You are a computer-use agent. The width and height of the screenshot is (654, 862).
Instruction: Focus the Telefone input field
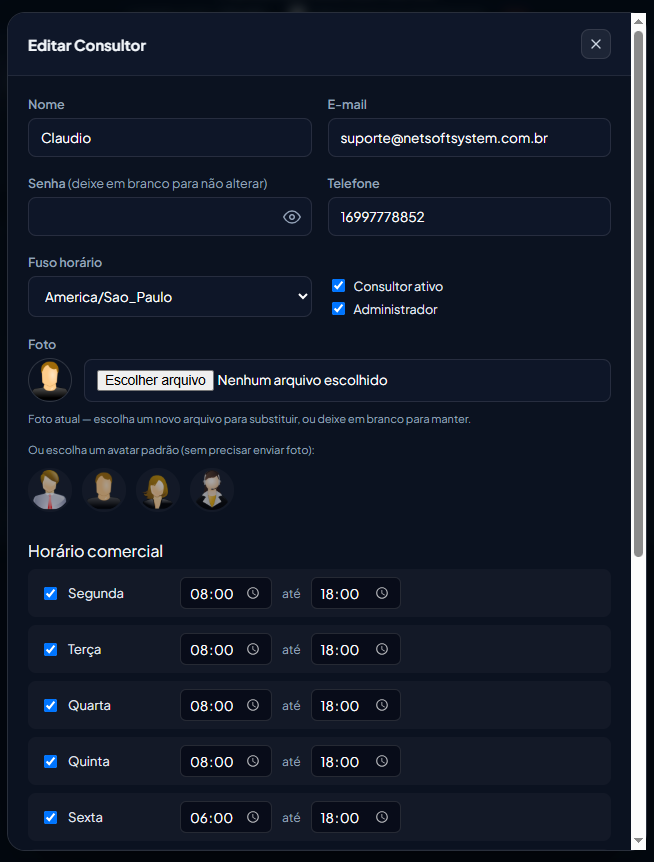(x=469, y=217)
